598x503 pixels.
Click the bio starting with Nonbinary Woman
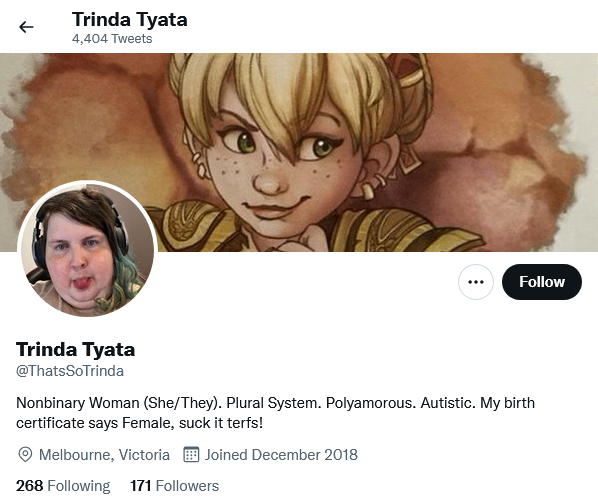click(275, 413)
